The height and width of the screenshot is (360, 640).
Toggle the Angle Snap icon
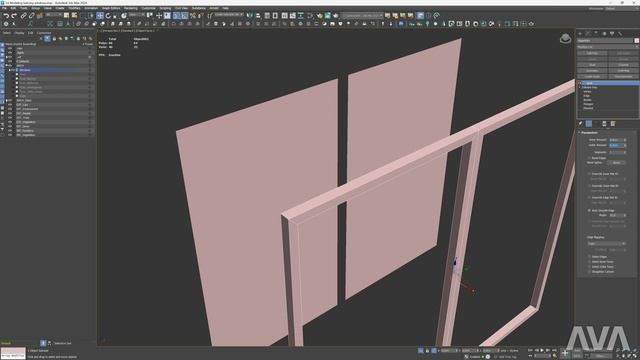[x=184, y=16]
